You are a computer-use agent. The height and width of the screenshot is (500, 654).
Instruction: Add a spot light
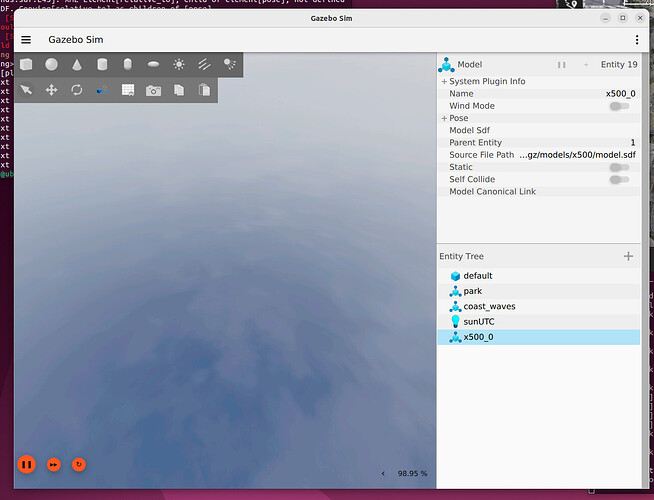tap(230, 64)
